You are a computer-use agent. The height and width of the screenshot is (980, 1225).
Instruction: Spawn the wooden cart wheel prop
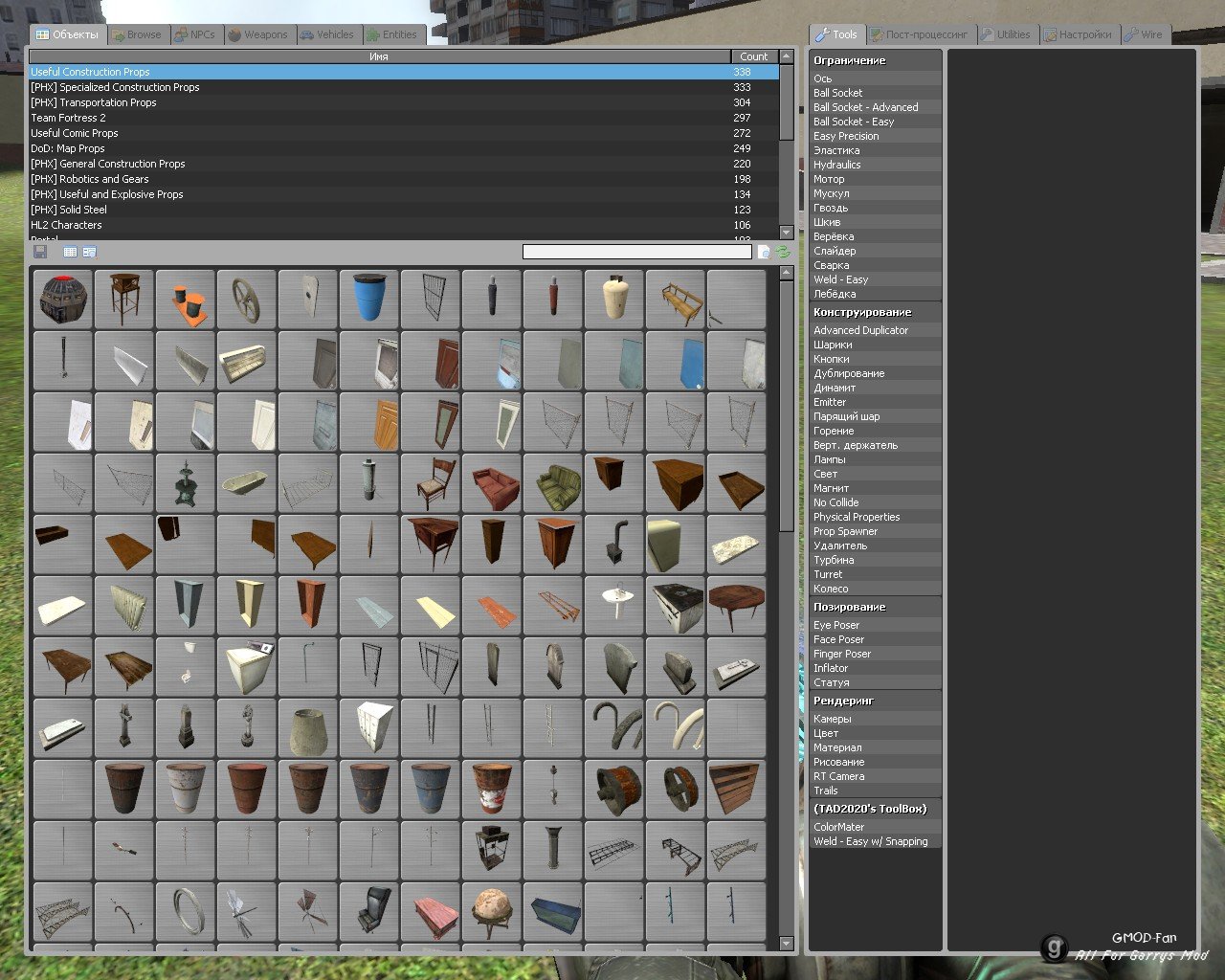pyautogui.click(x=246, y=300)
